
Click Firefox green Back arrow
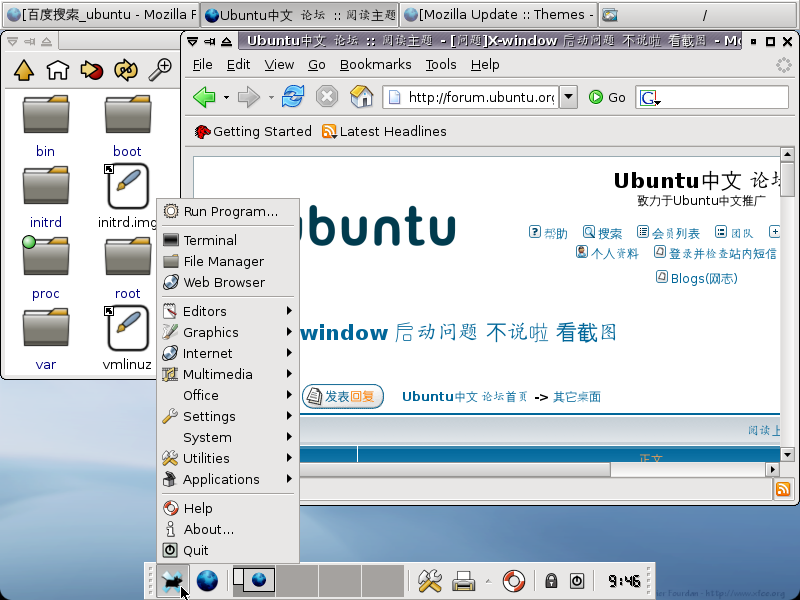tap(205, 97)
